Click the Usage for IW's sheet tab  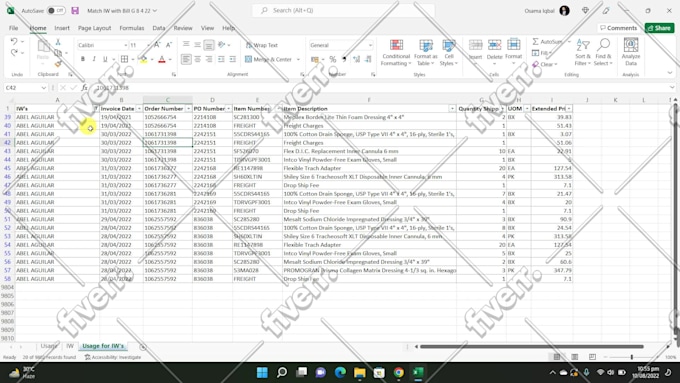tap(103, 346)
